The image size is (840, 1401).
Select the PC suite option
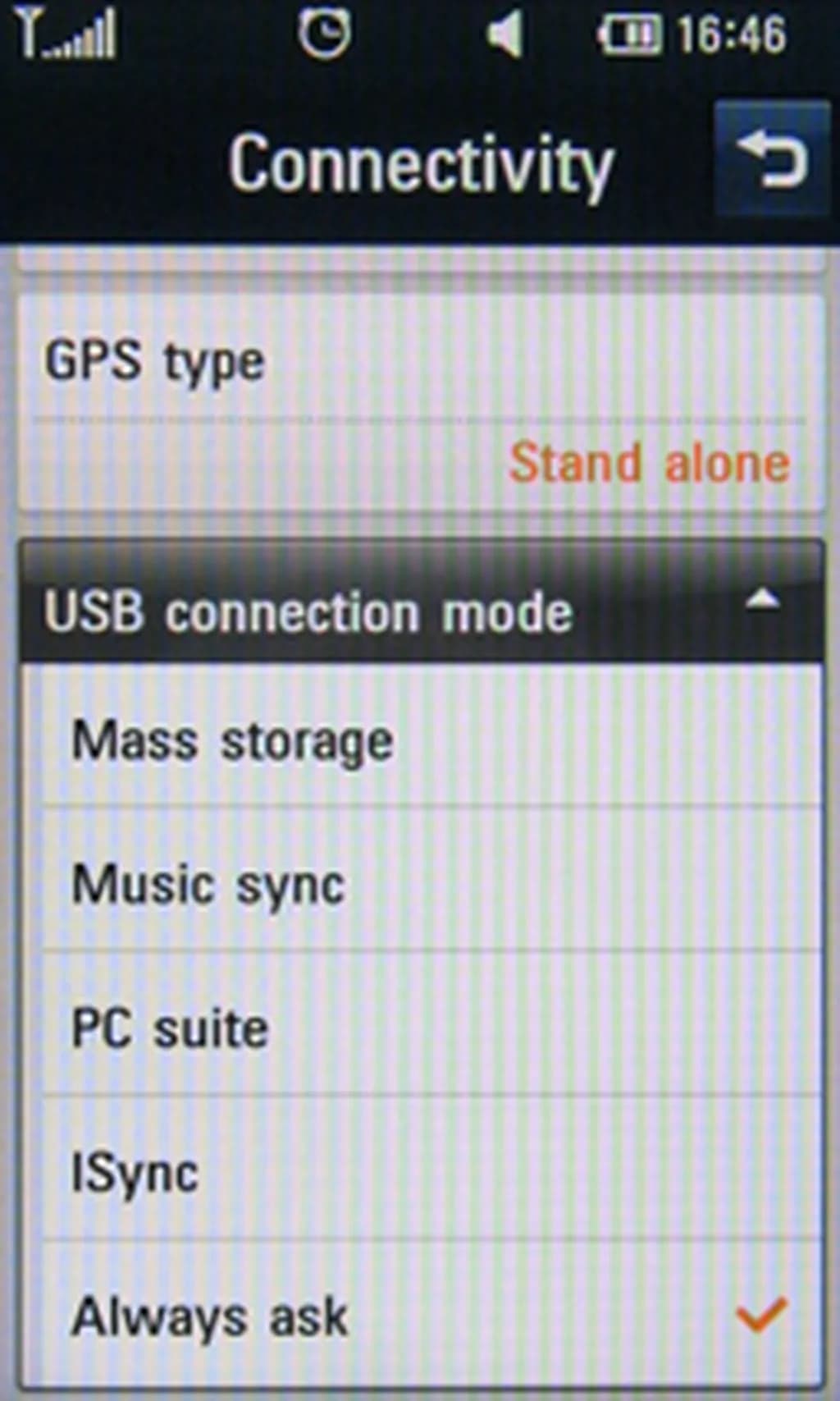pos(171,1028)
